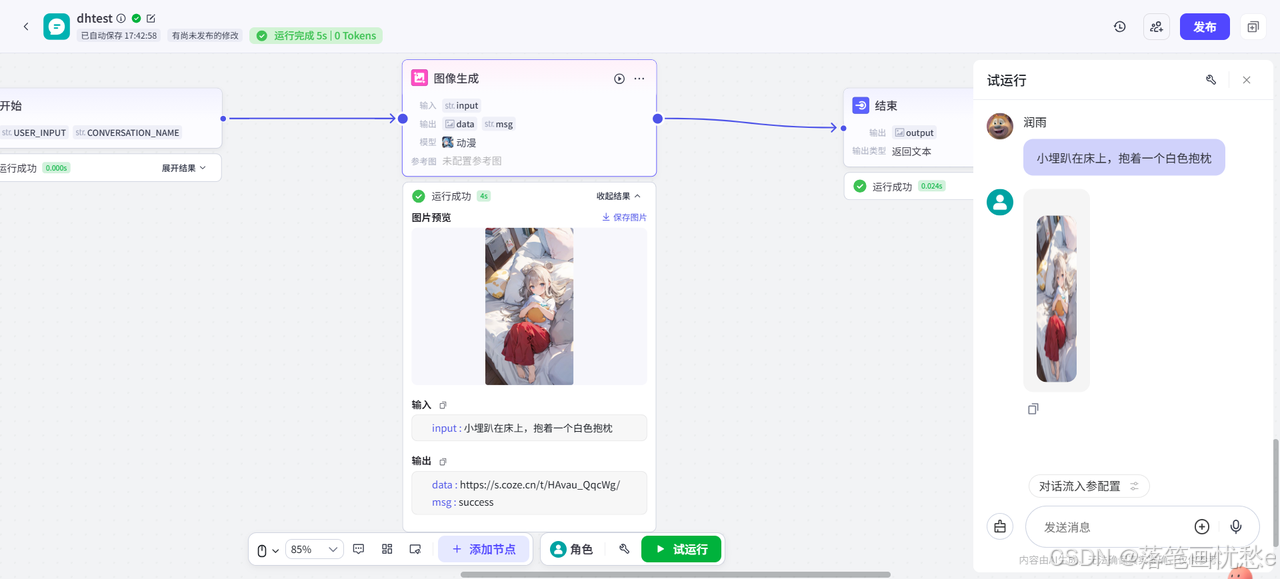Collapse results via 收起结果
Viewport: 1280px width, 579px height.
click(x=618, y=196)
